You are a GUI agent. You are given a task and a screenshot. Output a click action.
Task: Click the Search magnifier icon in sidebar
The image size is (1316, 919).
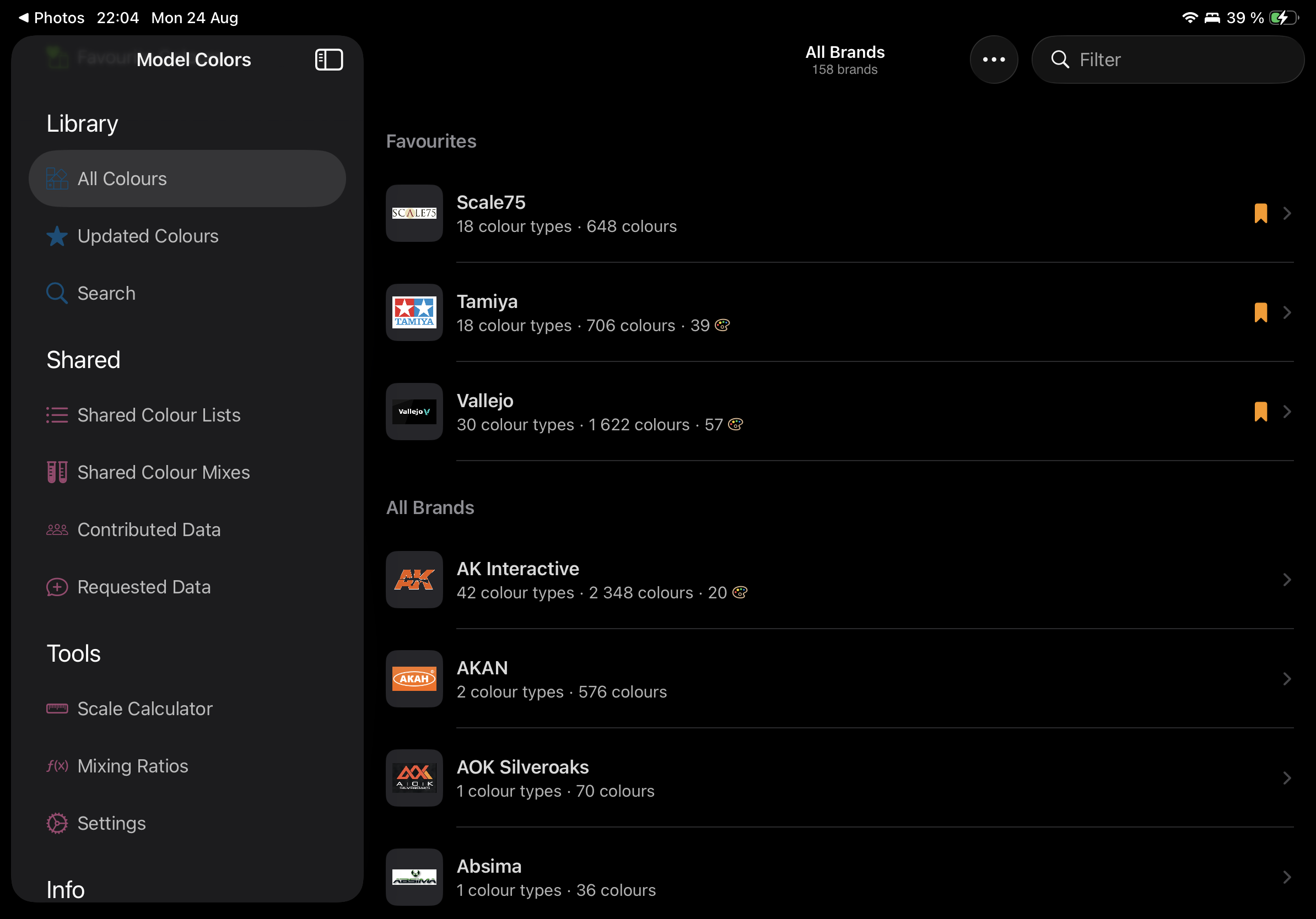57,293
